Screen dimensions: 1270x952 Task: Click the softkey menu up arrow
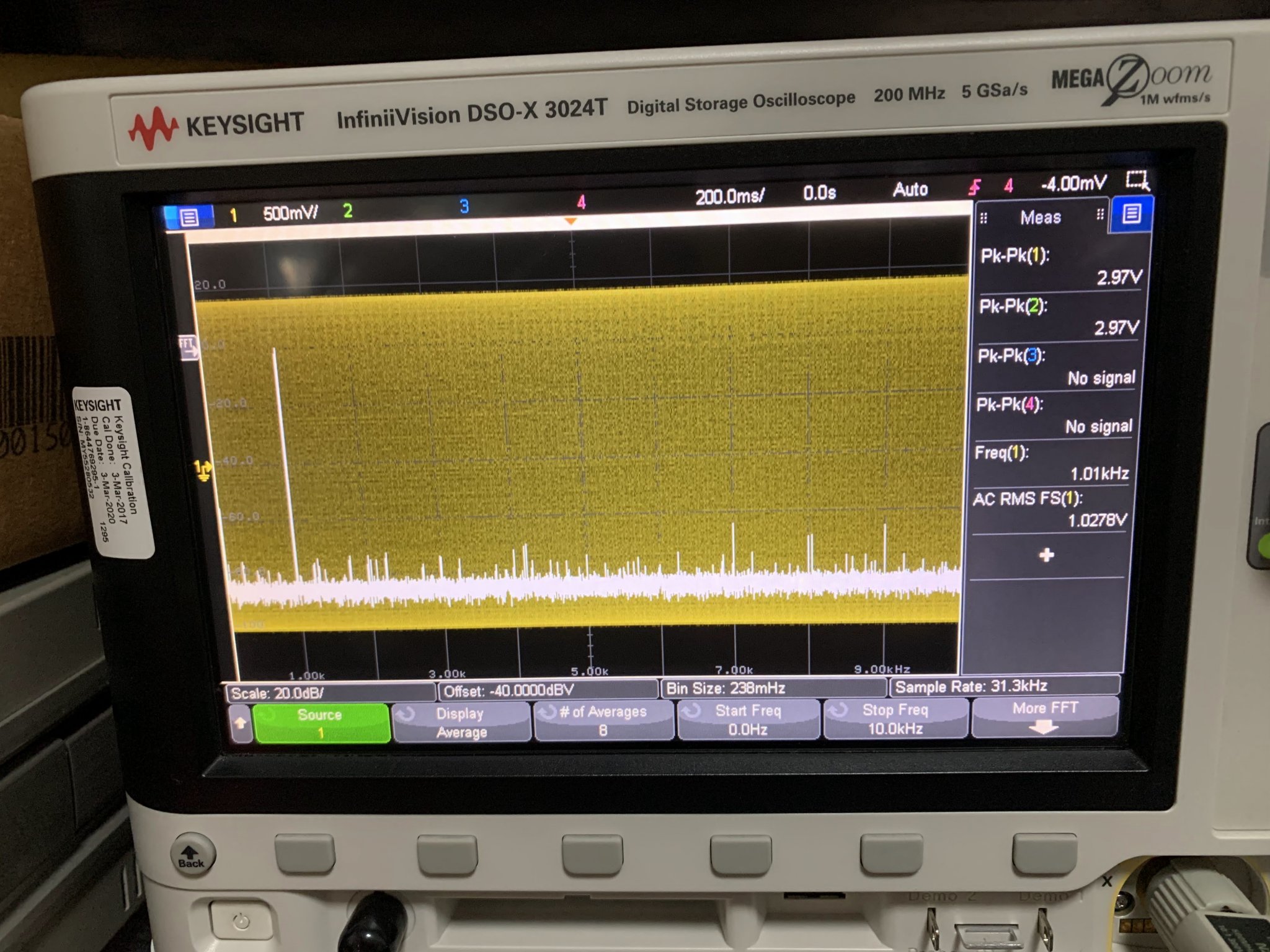241,723
